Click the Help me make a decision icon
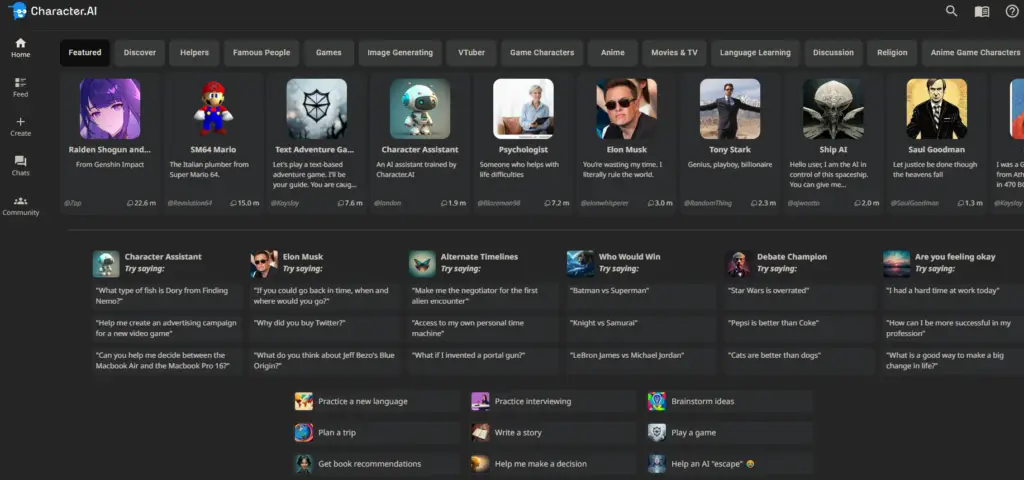 pos(480,464)
